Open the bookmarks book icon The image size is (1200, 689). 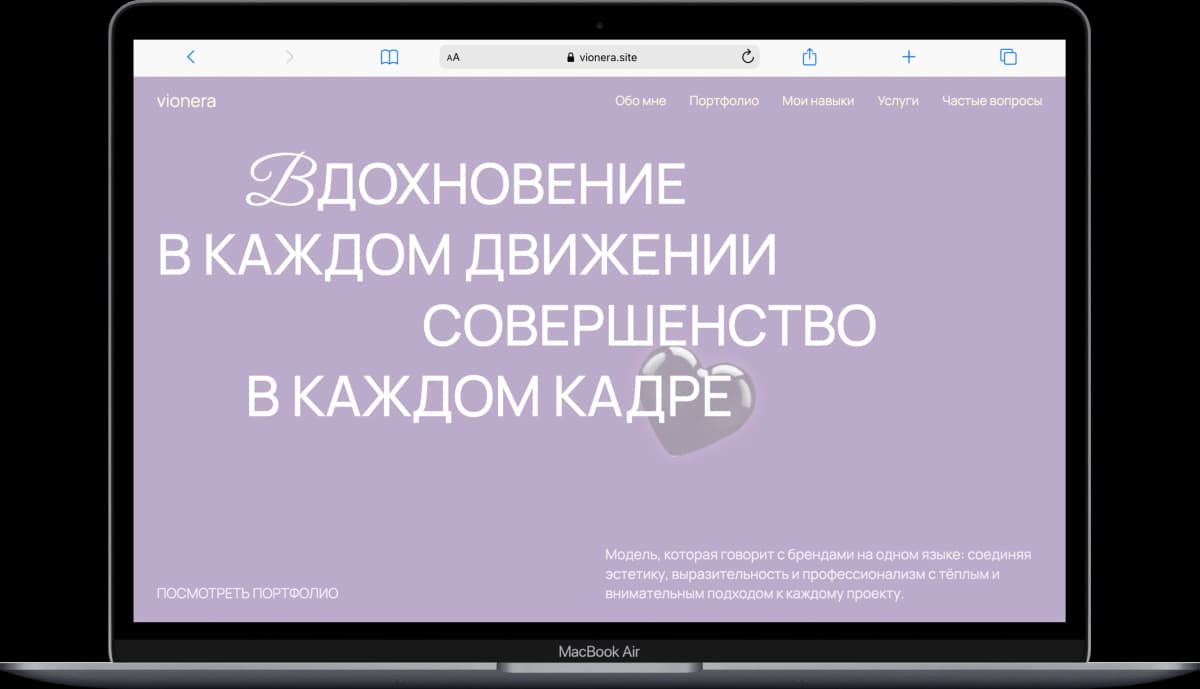click(x=389, y=57)
